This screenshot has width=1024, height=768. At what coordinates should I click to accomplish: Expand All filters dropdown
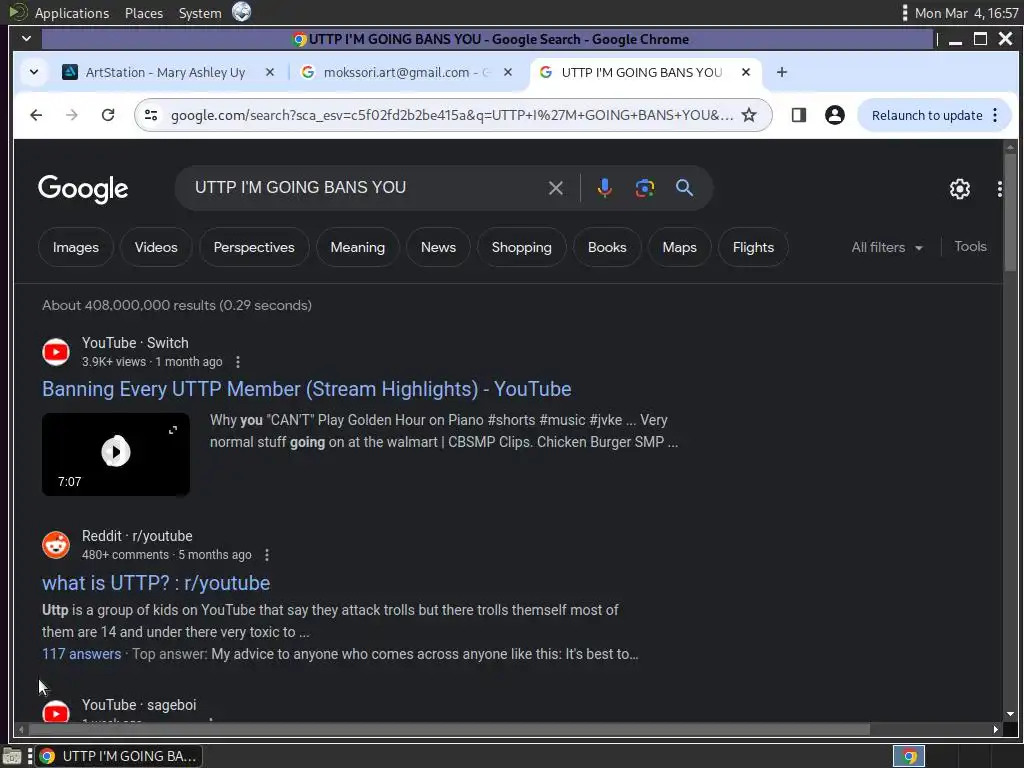click(887, 248)
